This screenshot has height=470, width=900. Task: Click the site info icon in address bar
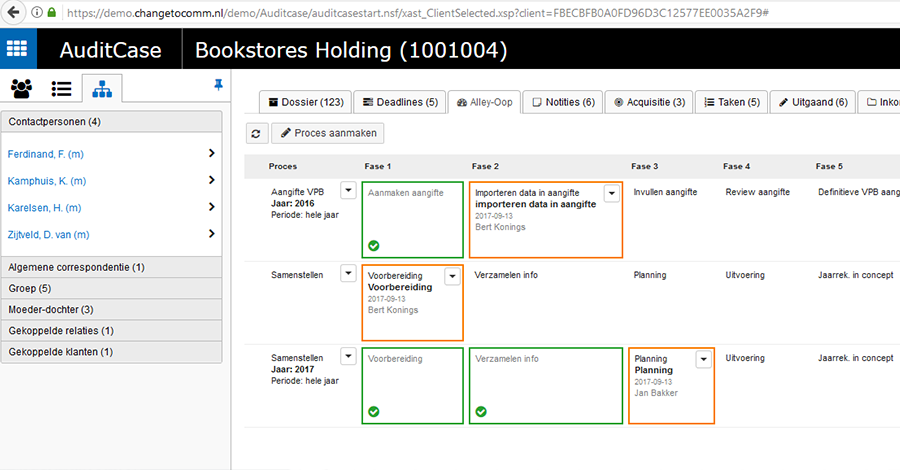point(37,12)
